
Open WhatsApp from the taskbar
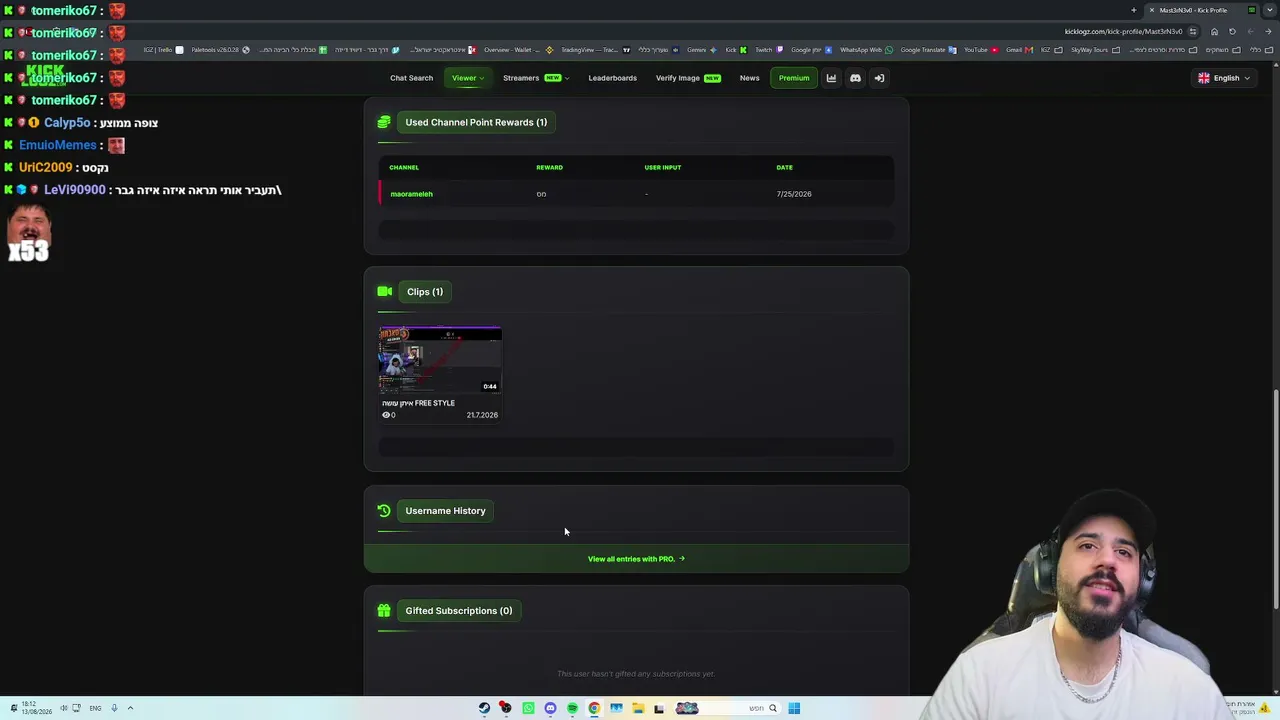click(528, 708)
